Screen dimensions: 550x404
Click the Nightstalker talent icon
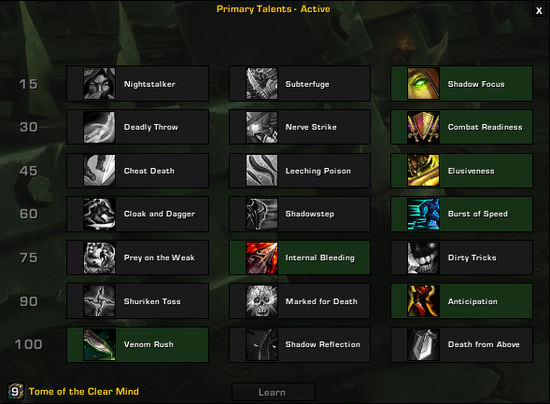[99, 83]
